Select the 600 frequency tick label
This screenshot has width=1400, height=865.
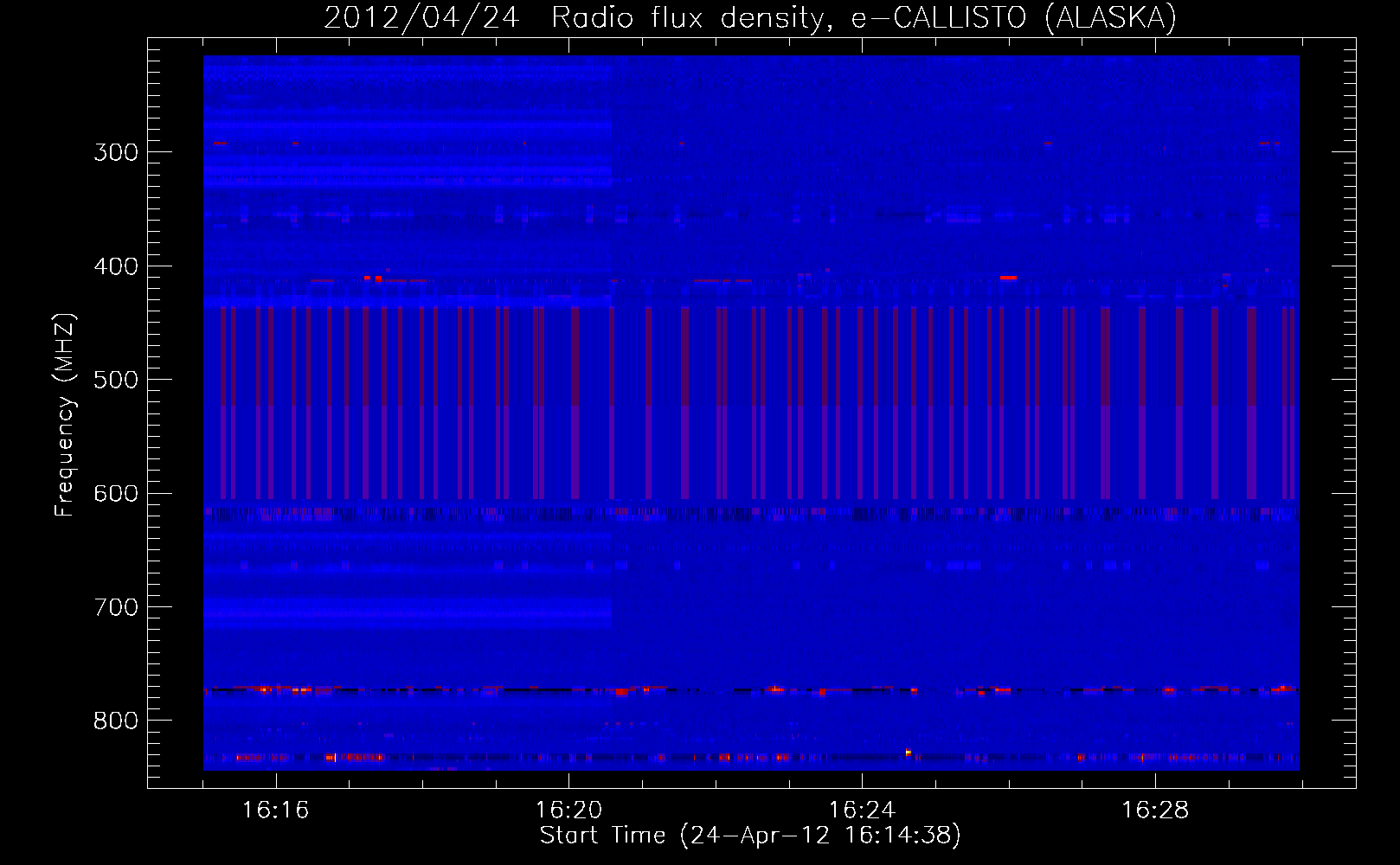116,494
